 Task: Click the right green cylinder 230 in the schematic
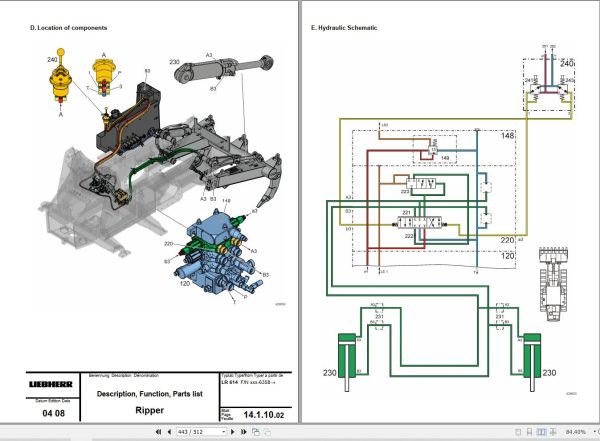[532, 362]
